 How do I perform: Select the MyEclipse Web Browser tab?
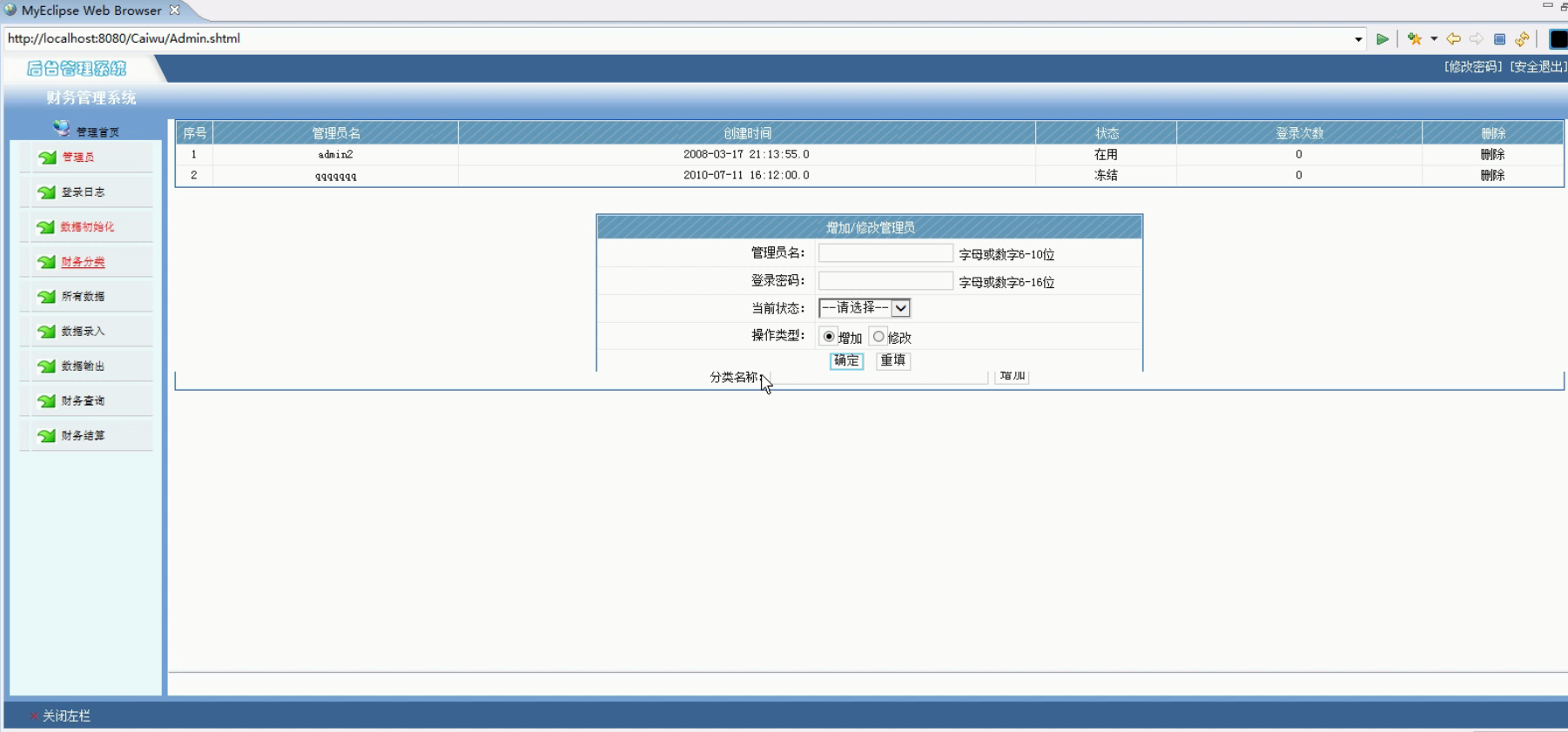91,10
